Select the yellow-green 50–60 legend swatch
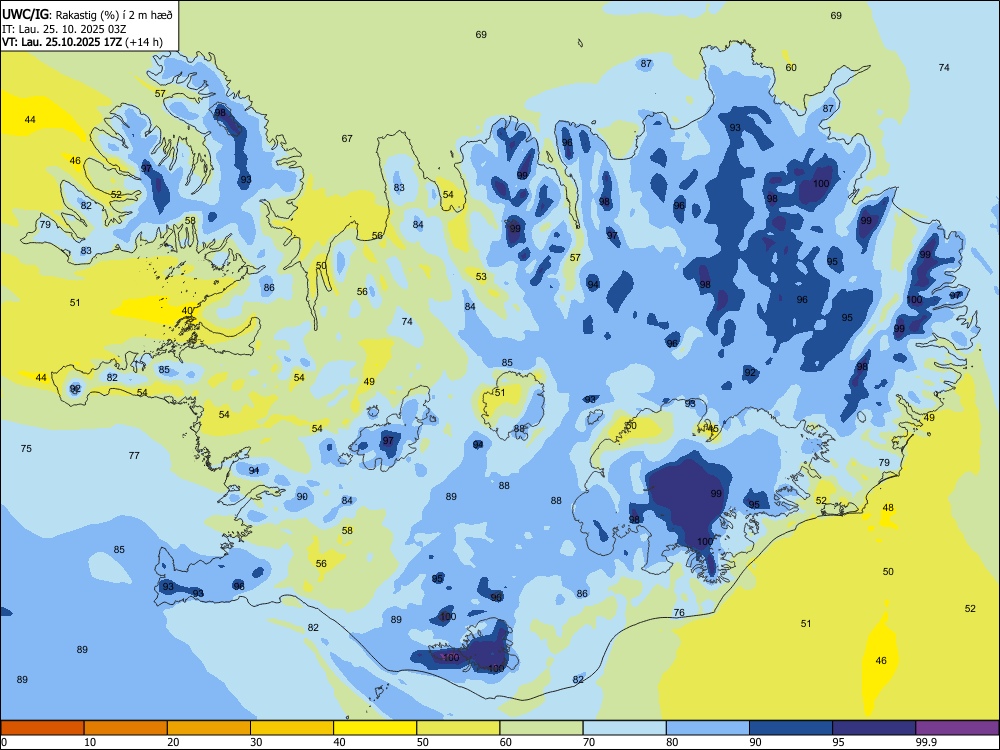The width and height of the screenshot is (1000, 750). [458, 728]
